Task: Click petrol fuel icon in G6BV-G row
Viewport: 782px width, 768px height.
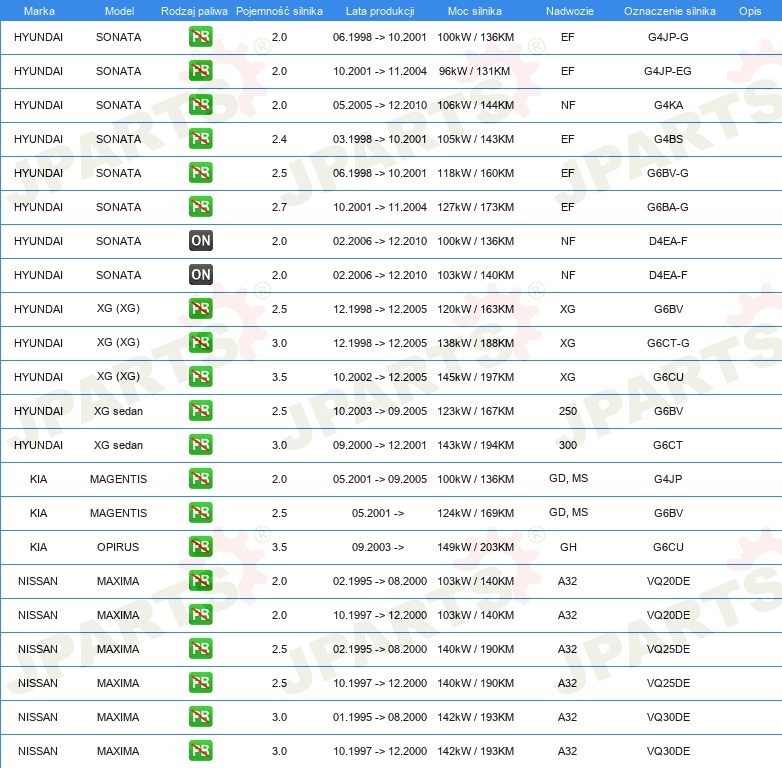Action: point(200,172)
